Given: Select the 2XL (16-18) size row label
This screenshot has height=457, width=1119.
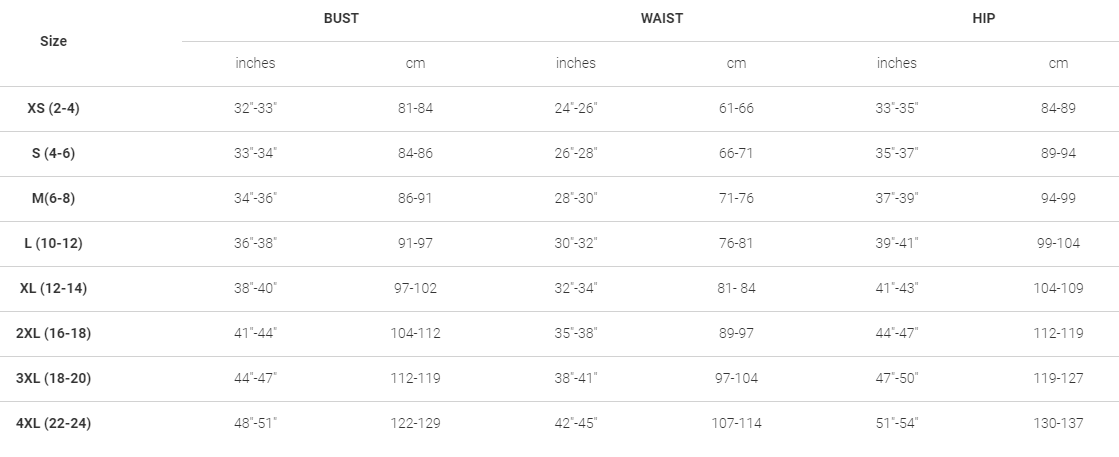Looking at the screenshot, I should pos(53,333).
